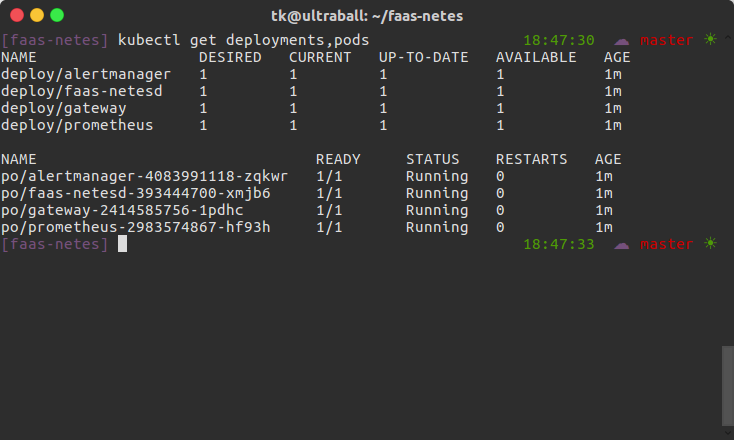This screenshot has width=734, height=440.
Task: Click pod name po/prometheus-2983574867-hf93h
Action: 135,227
